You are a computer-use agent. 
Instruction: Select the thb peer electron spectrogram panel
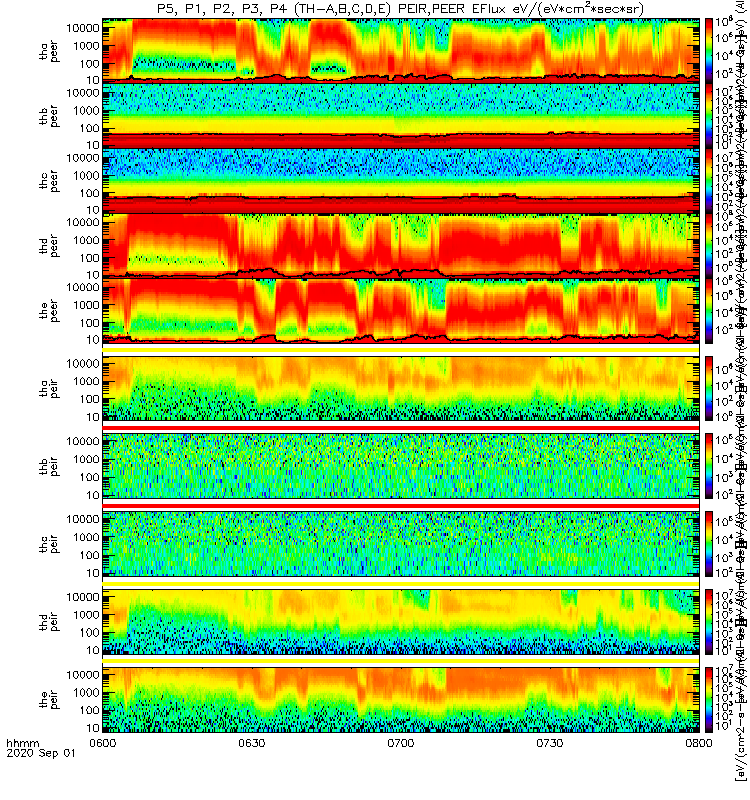pos(401,115)
